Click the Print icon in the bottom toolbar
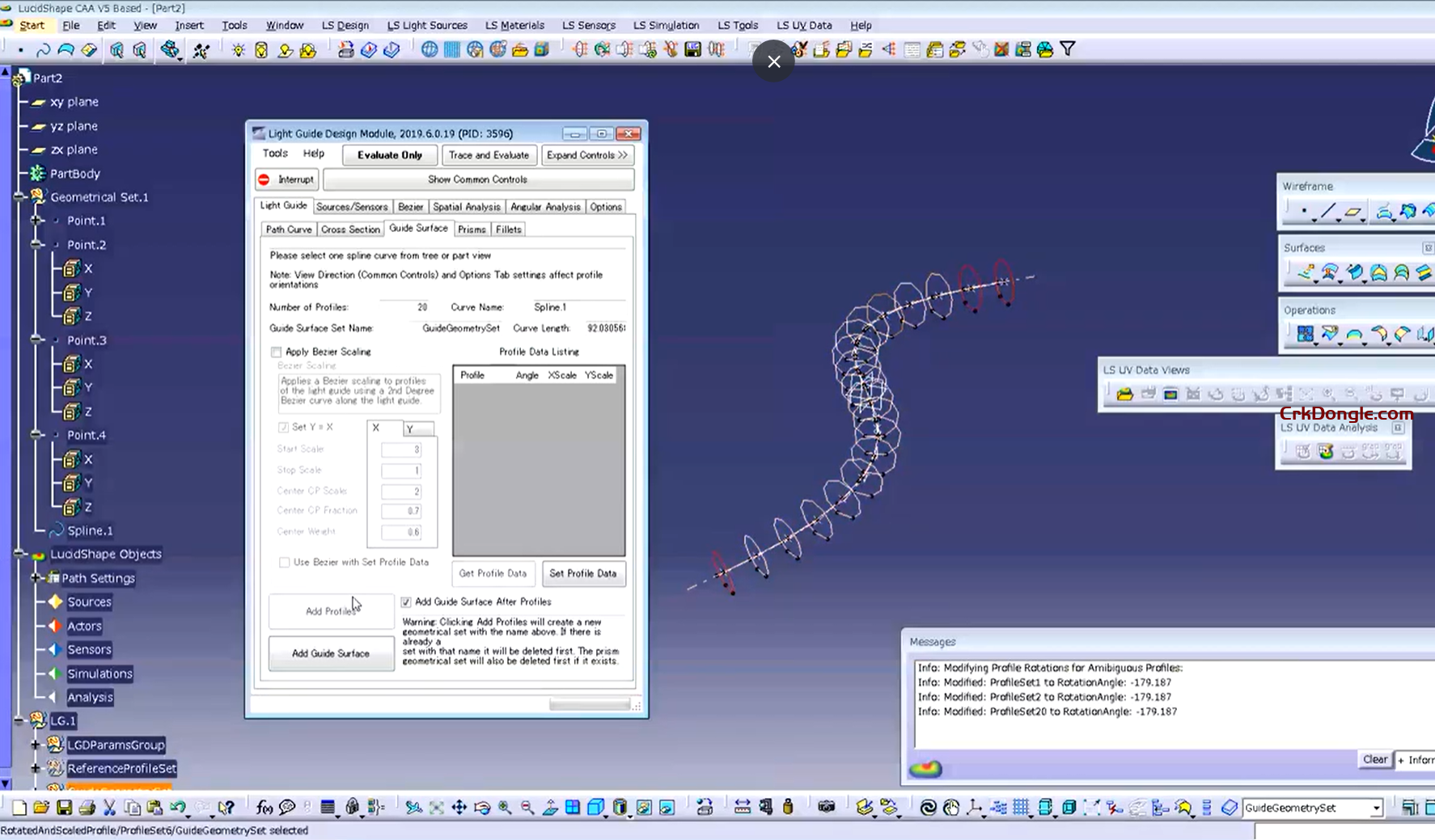1435x840 pixels. coord(87,807)
